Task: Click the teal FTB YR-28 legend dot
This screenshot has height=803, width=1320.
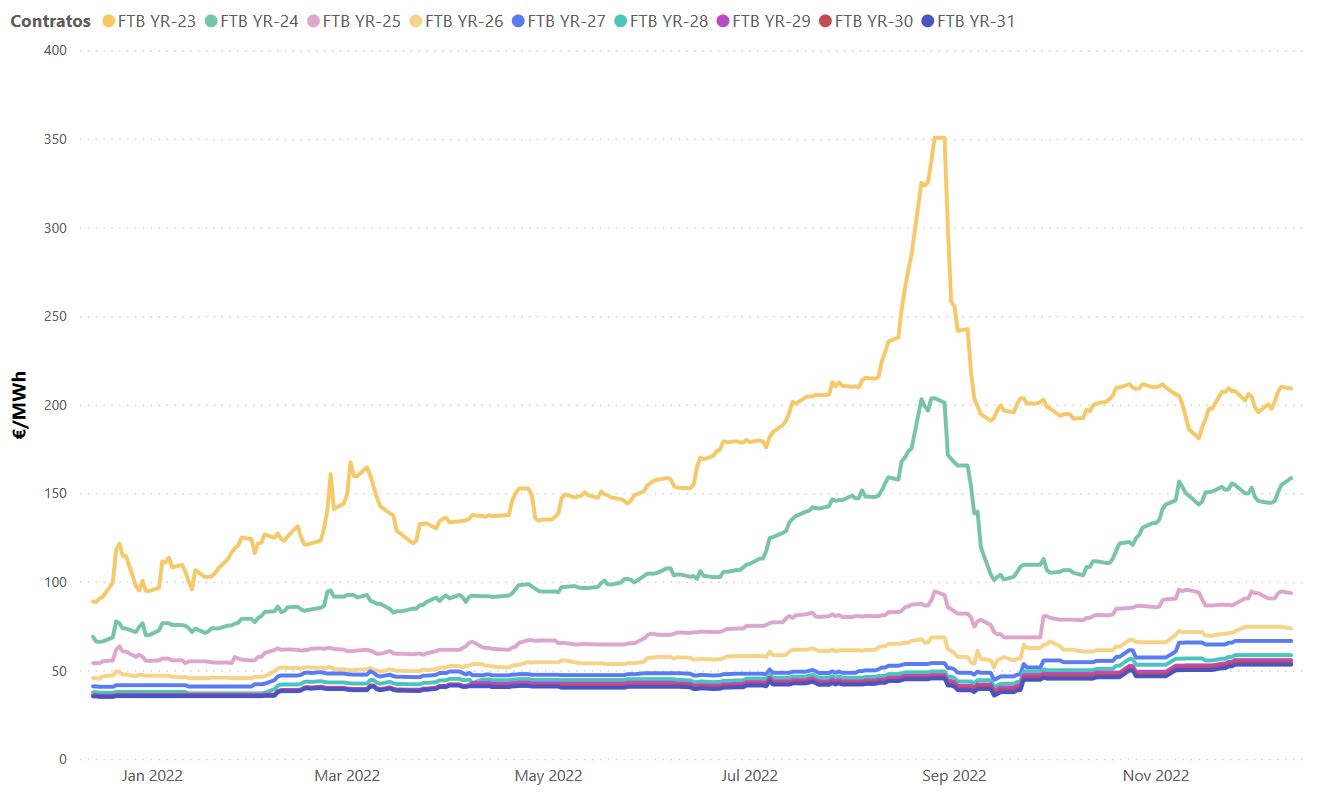Action: pos(621,21)
